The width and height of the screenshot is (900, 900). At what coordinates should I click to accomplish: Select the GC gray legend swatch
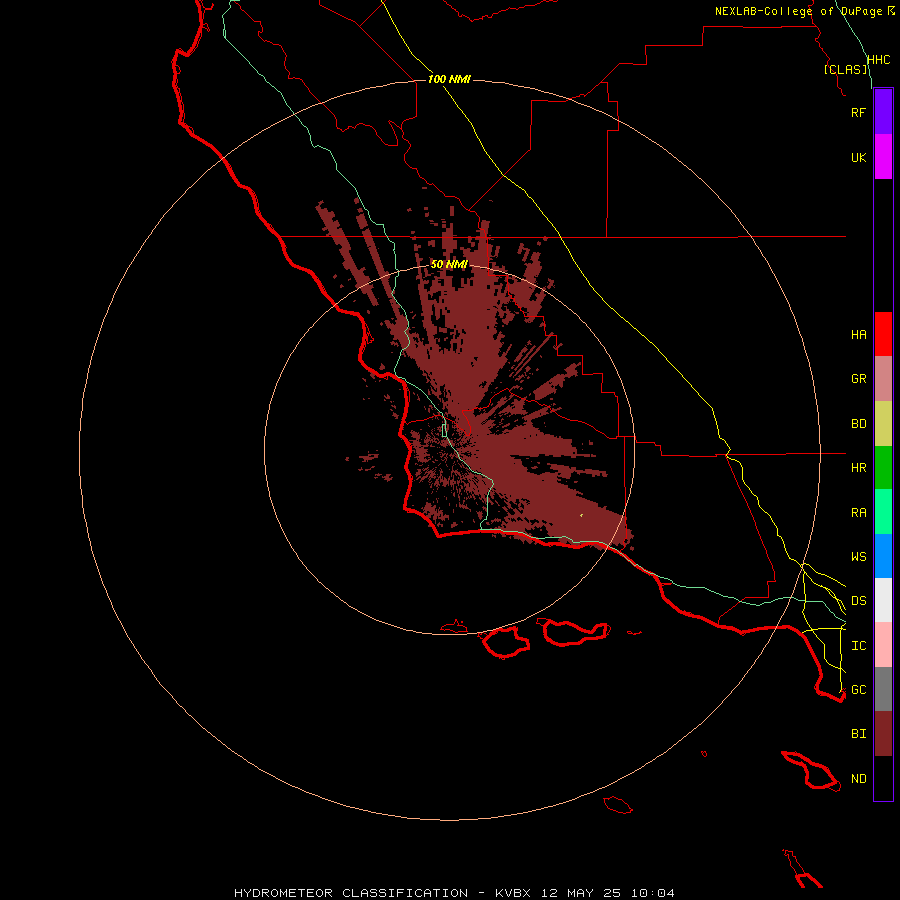(x=883, y=689)
